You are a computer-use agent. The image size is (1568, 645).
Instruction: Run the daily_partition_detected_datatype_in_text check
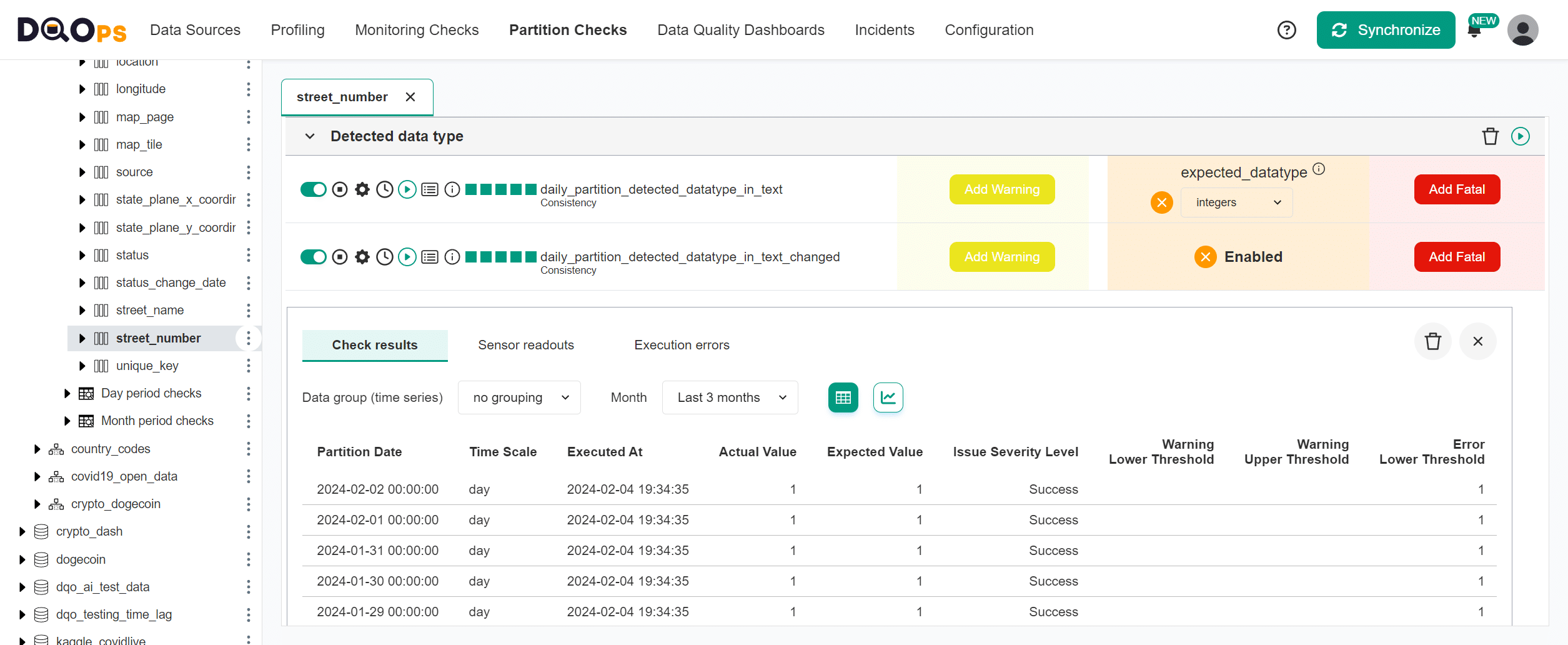pyautogui.click(x=407, y=189)
